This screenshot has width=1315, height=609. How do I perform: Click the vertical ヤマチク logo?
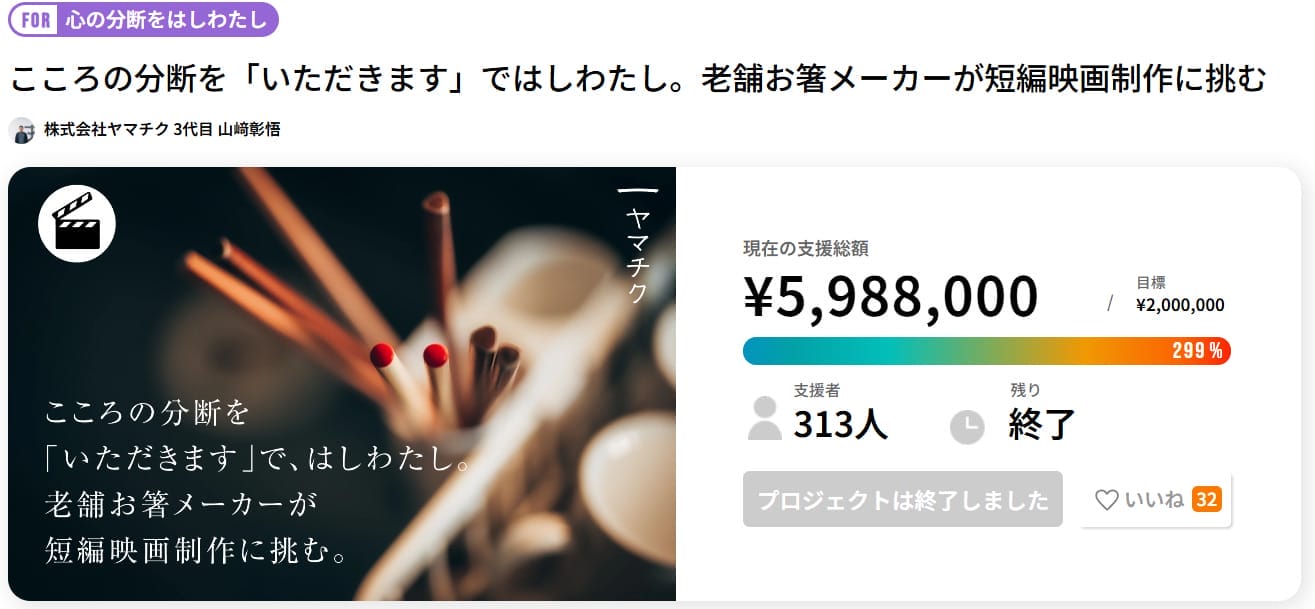pyautogui.click(x=637, y=245)
